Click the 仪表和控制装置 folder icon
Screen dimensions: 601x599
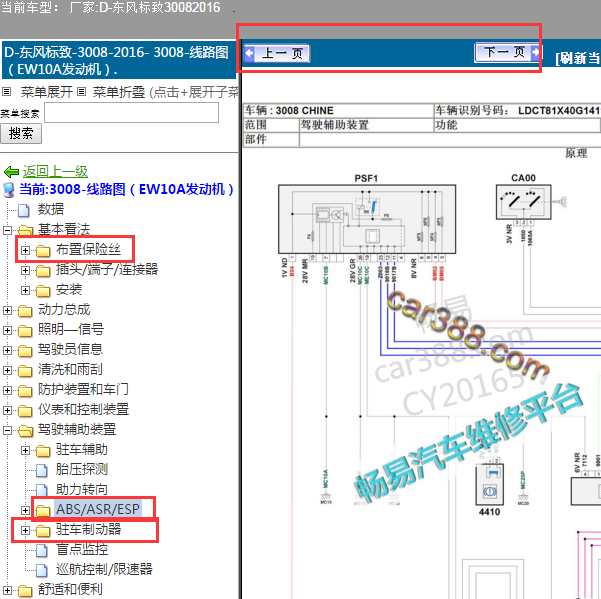tap(25, 410)
